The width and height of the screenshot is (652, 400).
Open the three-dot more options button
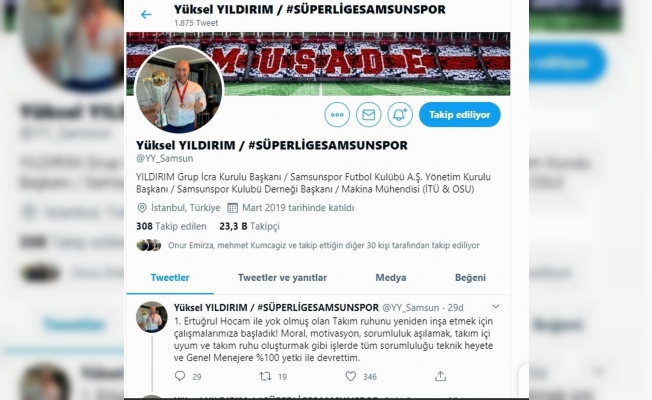337,115
